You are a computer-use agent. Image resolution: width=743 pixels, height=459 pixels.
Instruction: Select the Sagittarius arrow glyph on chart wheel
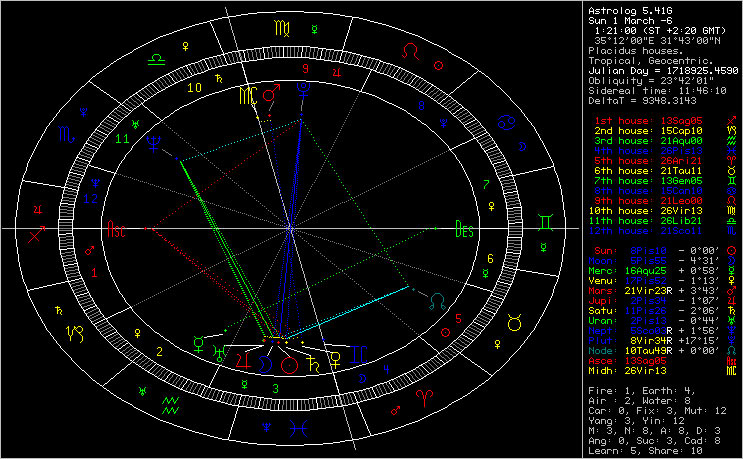click(37, 235)
